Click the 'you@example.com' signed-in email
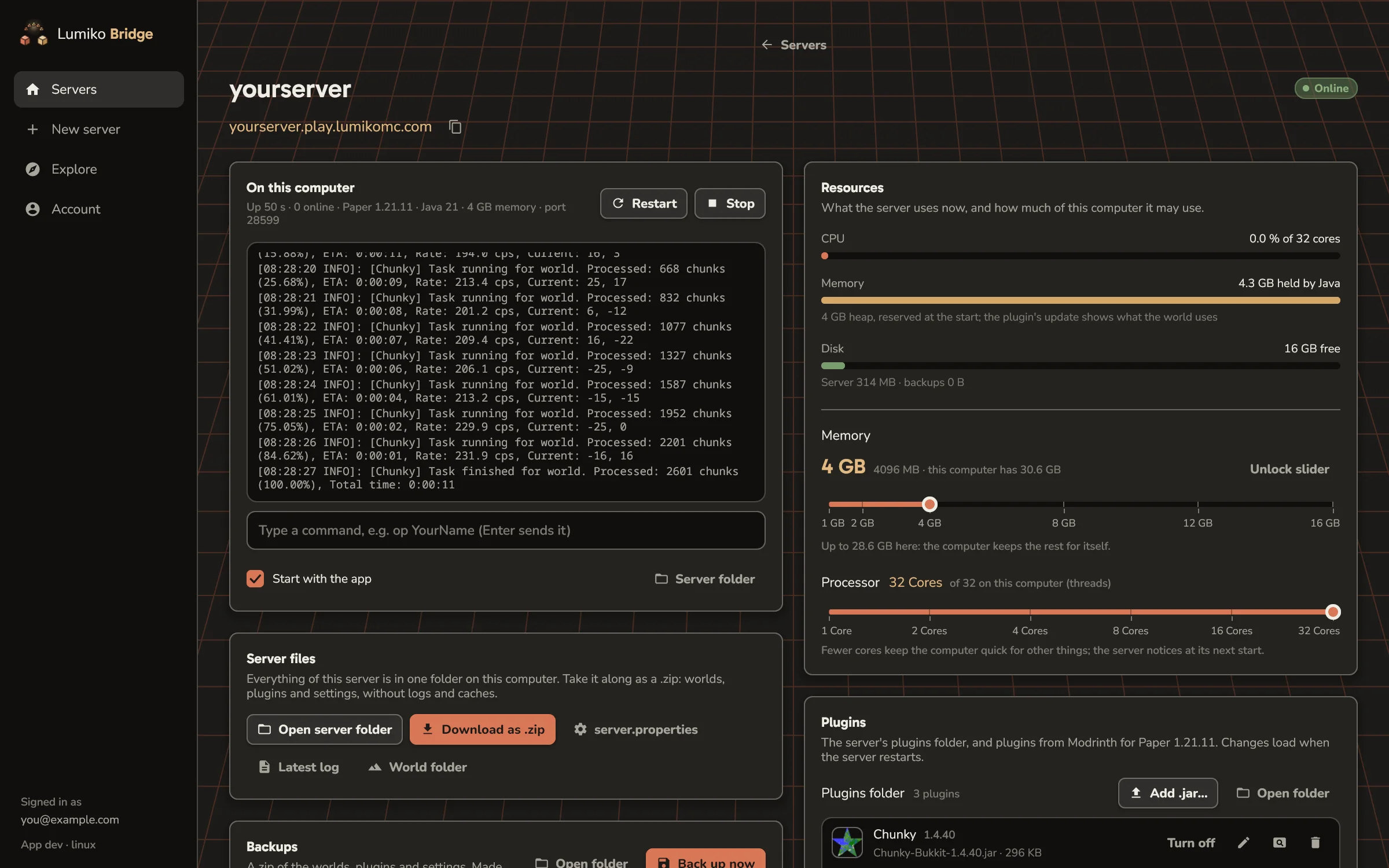Image resolution: width=1389 pixels, height=868 pixels. click(70, 819)
